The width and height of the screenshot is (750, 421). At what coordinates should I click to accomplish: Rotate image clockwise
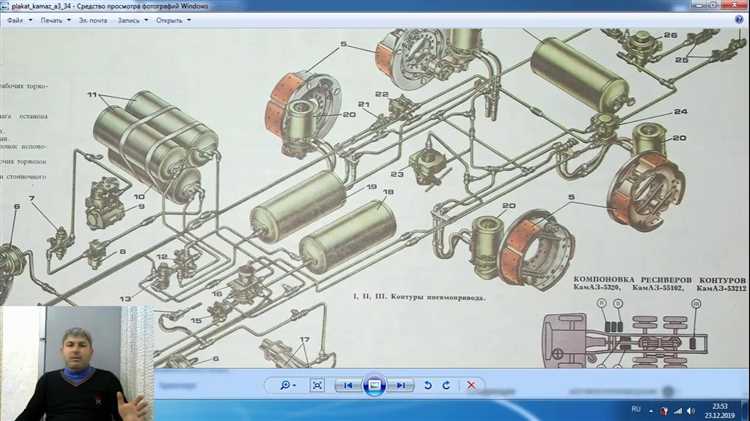tap(447, 385)
